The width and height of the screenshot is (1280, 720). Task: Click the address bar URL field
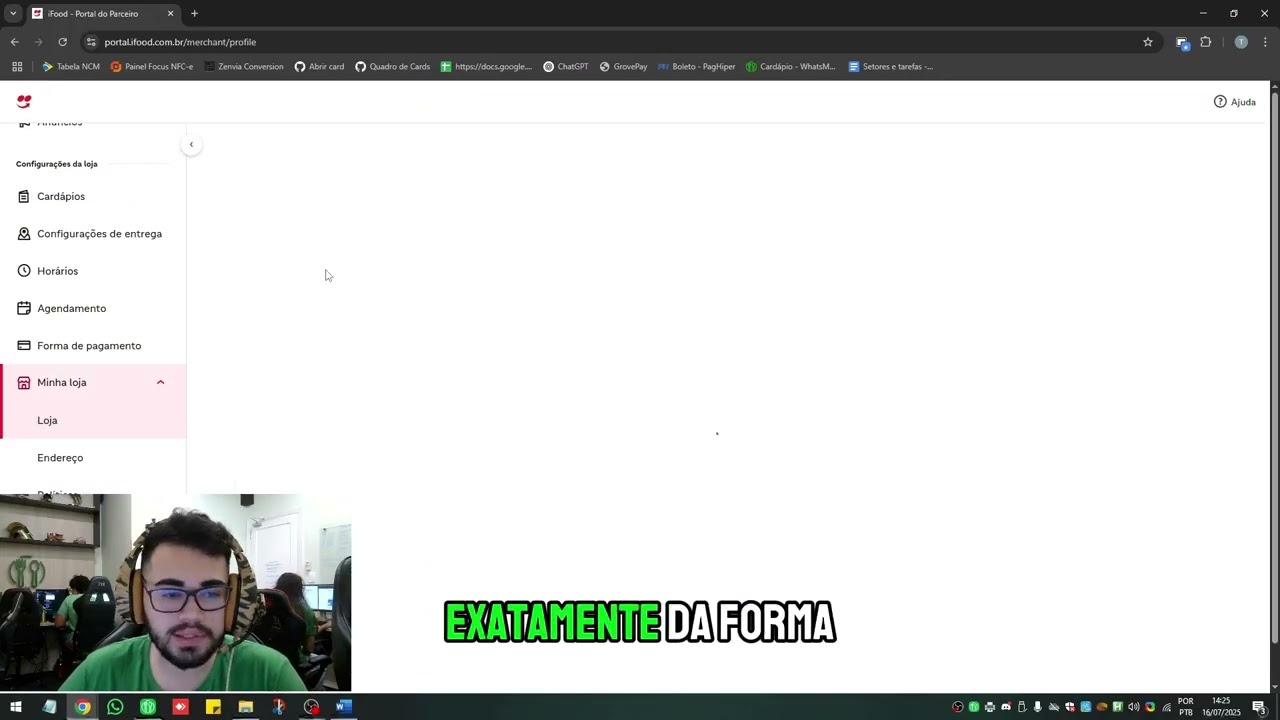pos(620,42)
